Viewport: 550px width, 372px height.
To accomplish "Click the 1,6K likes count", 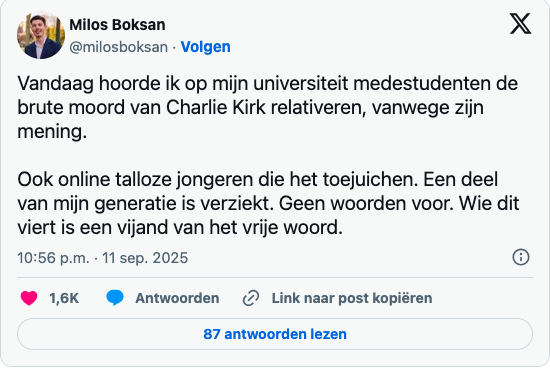I will click(x=64, y=298).
